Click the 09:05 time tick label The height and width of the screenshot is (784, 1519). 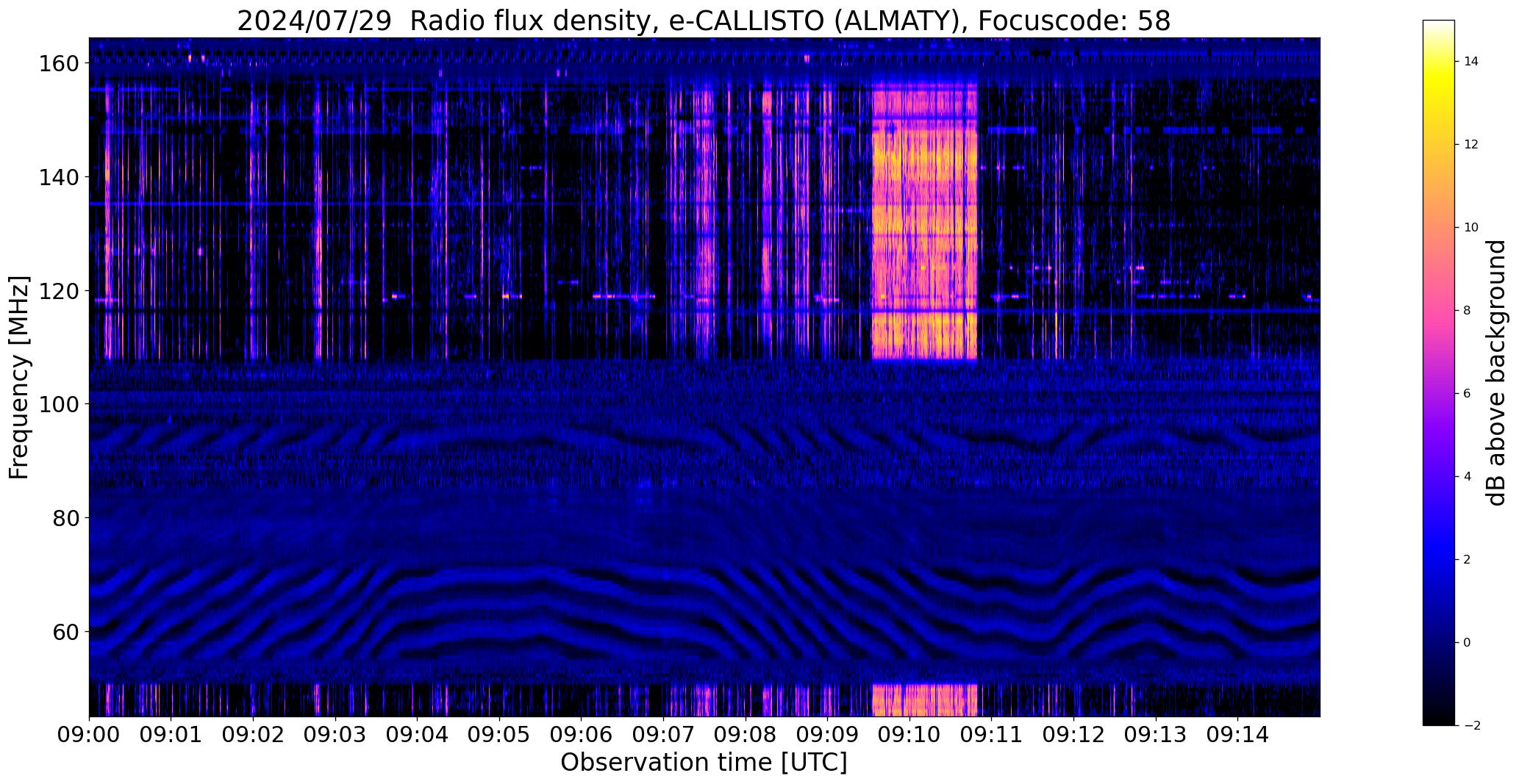[x=500, y=735]
